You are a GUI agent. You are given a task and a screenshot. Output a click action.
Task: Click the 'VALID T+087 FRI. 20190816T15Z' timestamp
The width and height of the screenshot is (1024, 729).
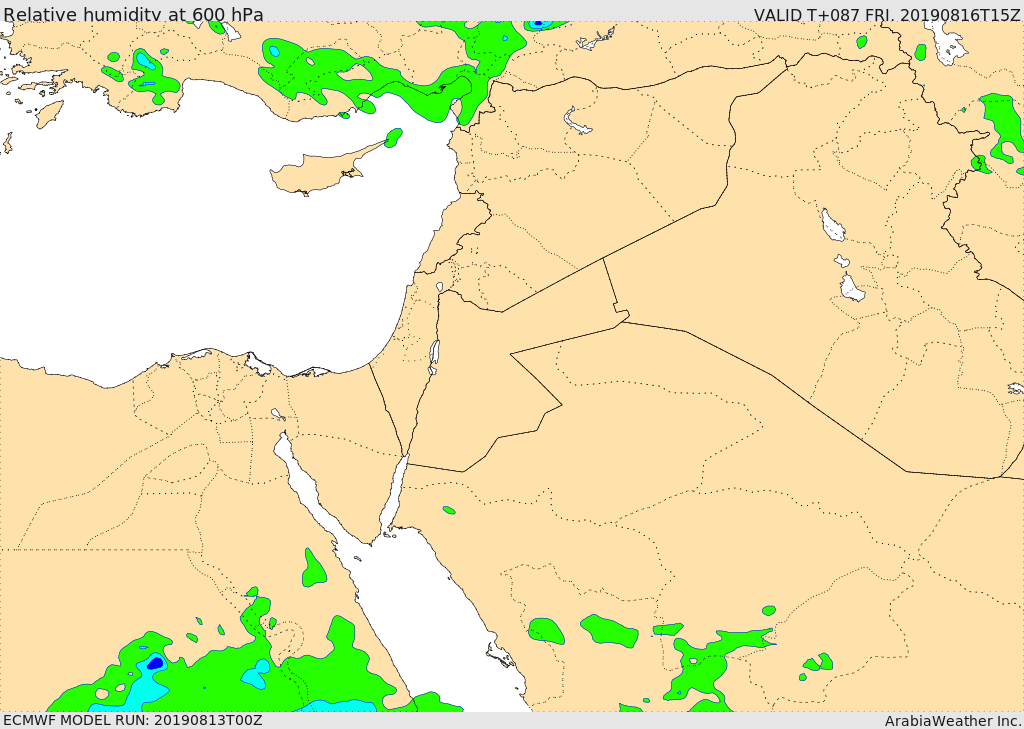pyautogui.click(x=886, y=14)
